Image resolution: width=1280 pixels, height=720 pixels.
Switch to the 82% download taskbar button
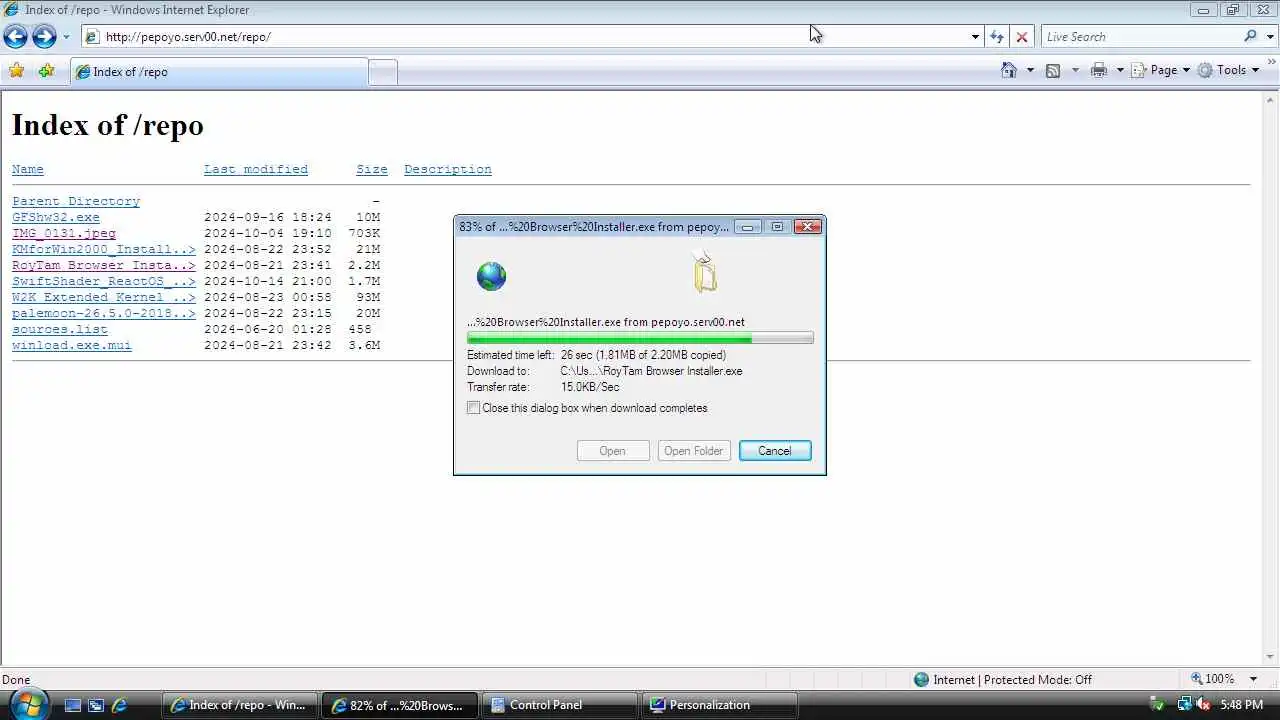pyautogui.click(x=399, y=705)
